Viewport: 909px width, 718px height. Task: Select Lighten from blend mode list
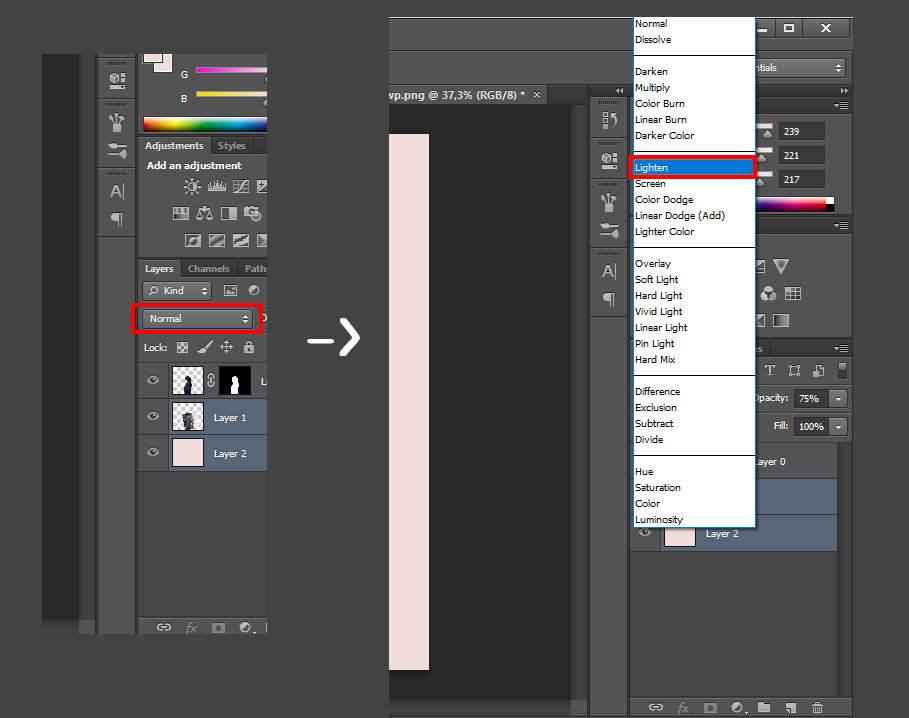click(692, 168)
